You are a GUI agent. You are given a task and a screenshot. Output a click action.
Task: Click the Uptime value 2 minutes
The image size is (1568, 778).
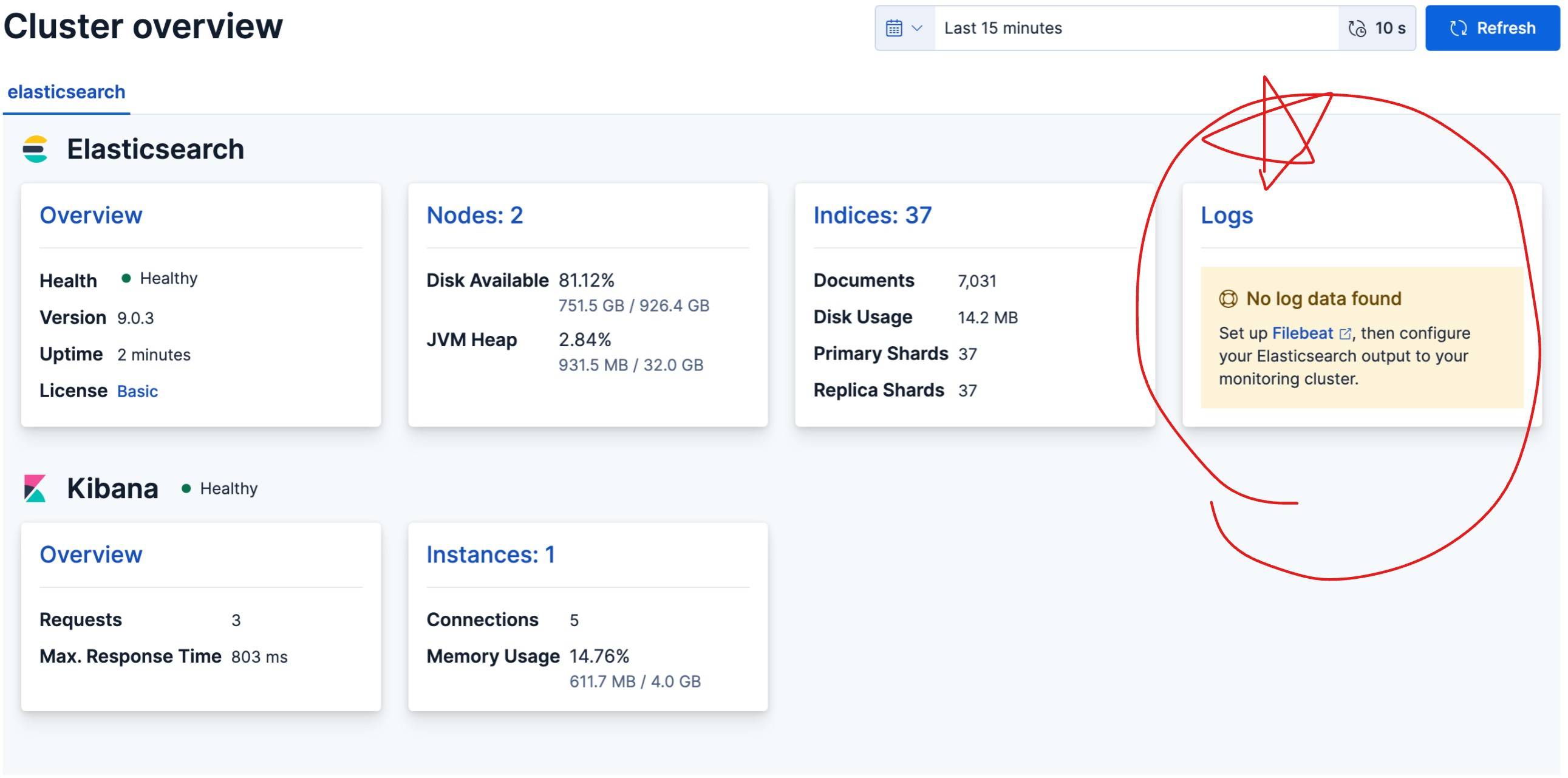[154, 355]
